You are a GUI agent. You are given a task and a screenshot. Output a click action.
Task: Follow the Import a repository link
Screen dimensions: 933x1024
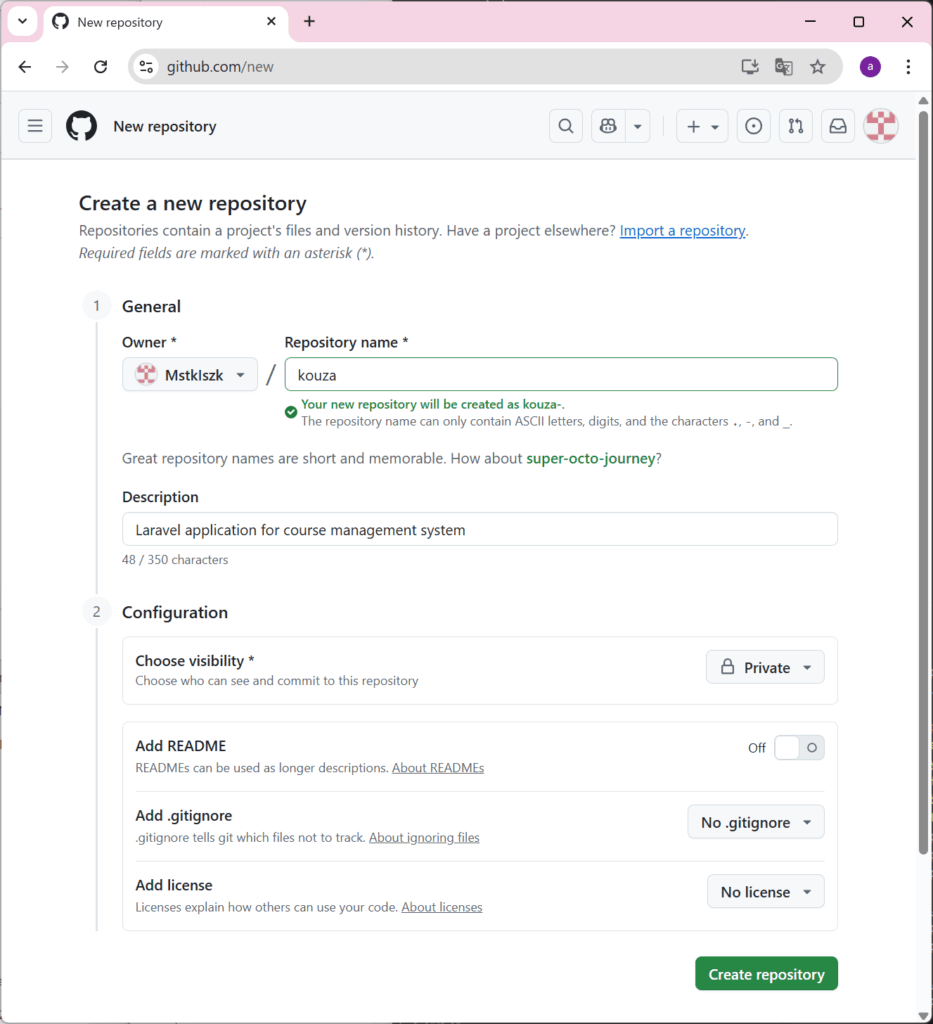pos(682,231)
